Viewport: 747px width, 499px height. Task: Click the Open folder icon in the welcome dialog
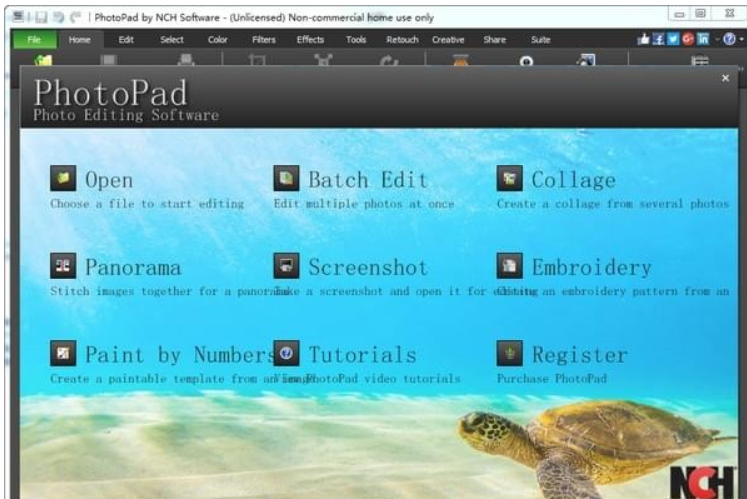[x=63, y=178]
